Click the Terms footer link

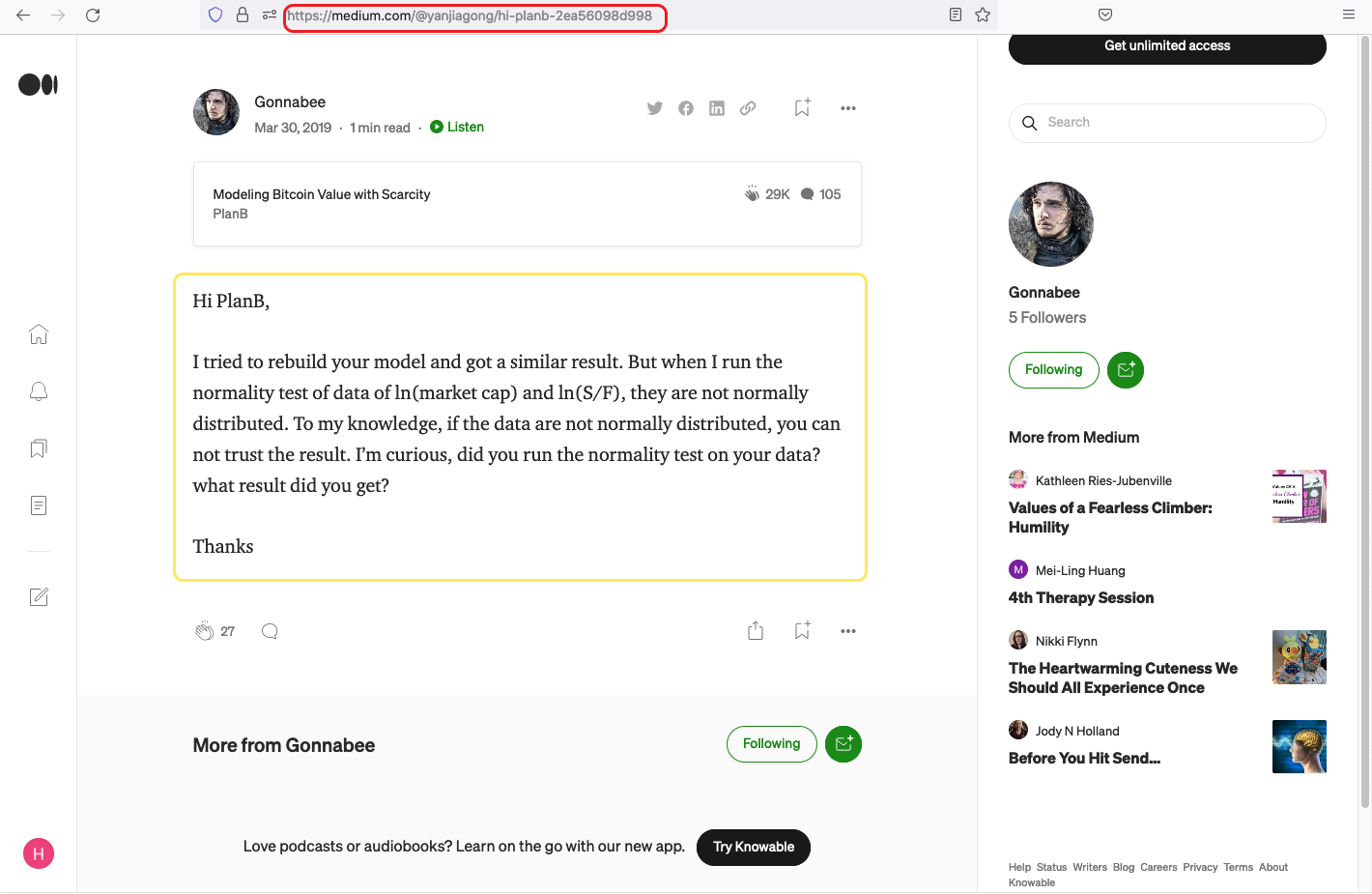[1238, 867]
